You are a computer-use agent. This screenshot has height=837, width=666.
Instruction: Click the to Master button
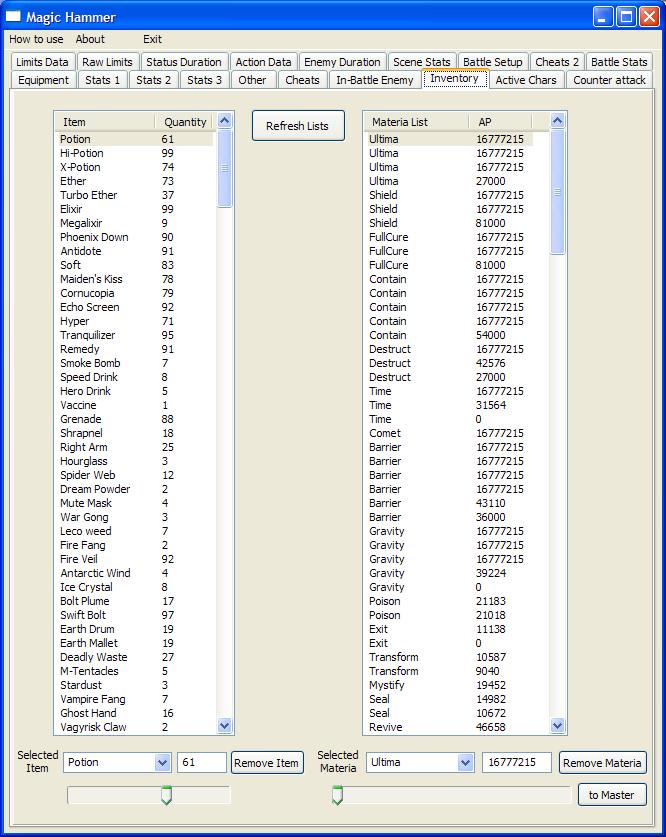pyautogui.click(x=612, y=795)
